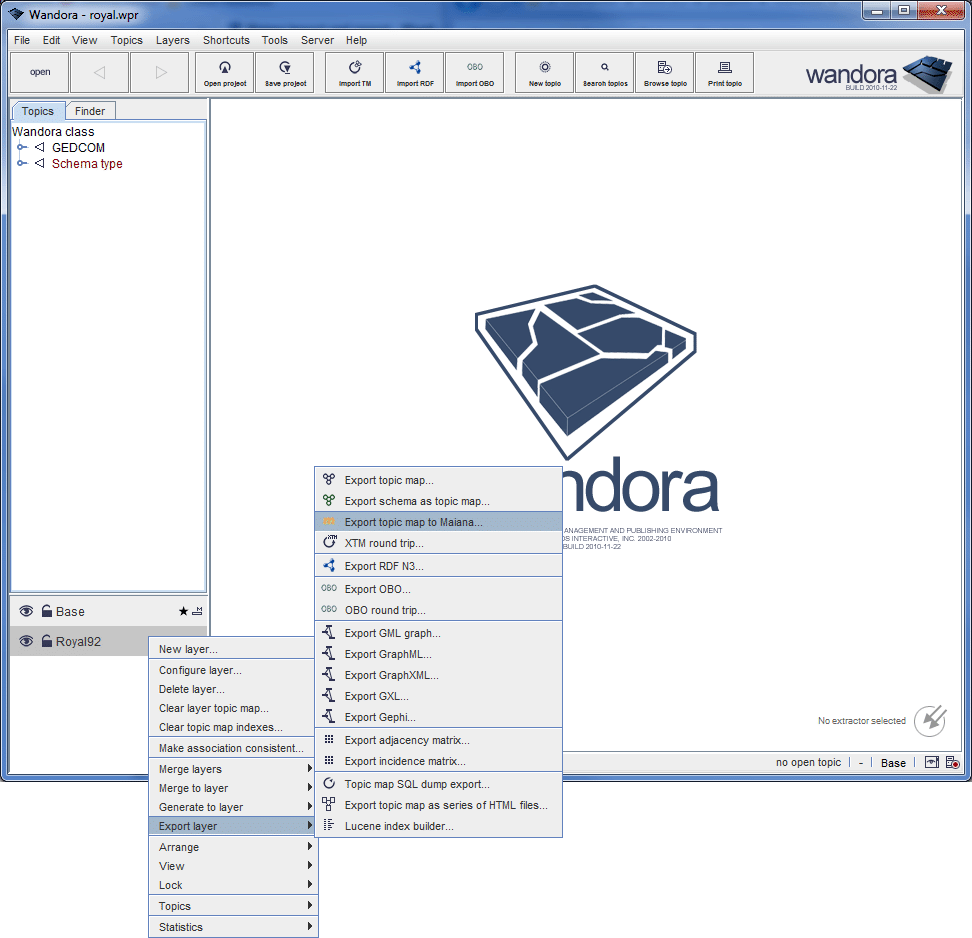Choose Export GraphML from the export submenu
972x938 pixels.
click(388, 654)
